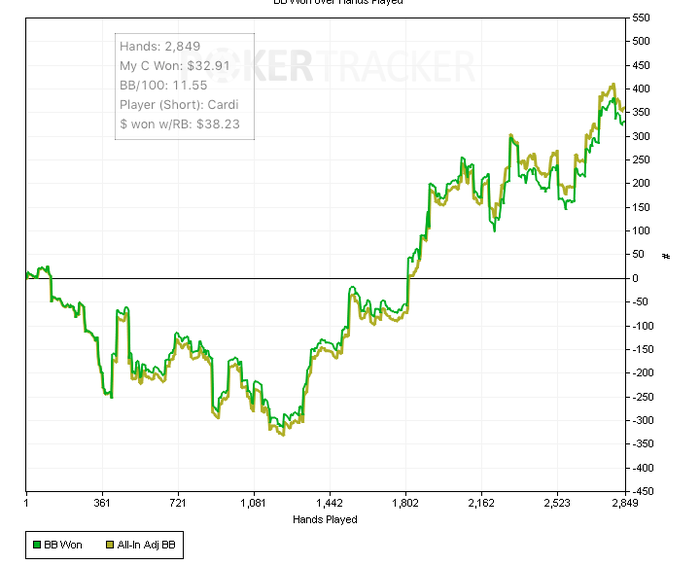Click the y-axis label 550
700x565 pixels.
click(x=641, y=18)
